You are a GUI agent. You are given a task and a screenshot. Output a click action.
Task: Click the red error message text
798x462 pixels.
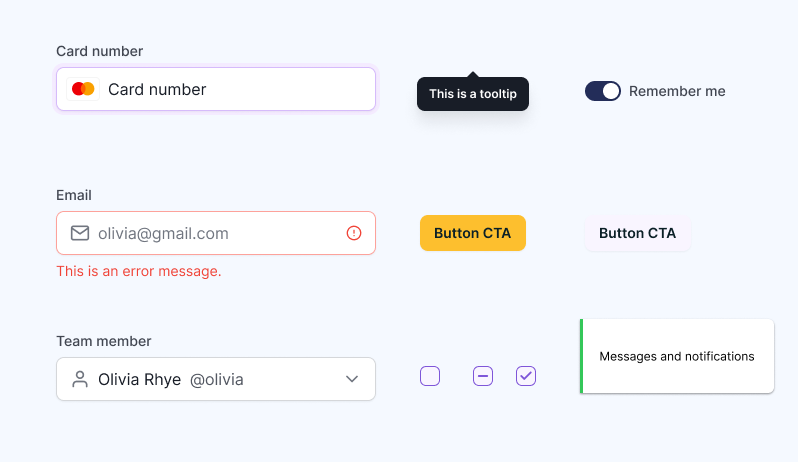point(139,271)
